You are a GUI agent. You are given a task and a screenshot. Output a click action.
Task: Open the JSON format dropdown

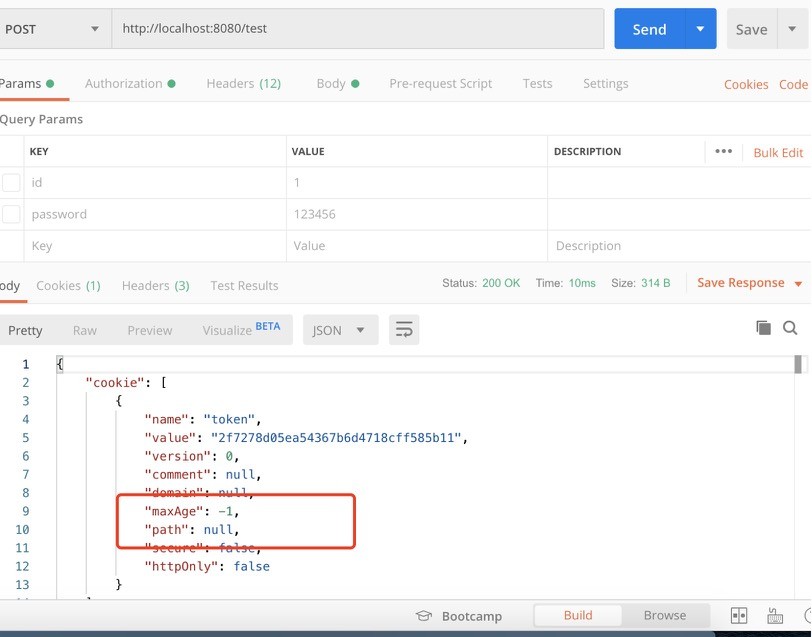tap(340, 330)
